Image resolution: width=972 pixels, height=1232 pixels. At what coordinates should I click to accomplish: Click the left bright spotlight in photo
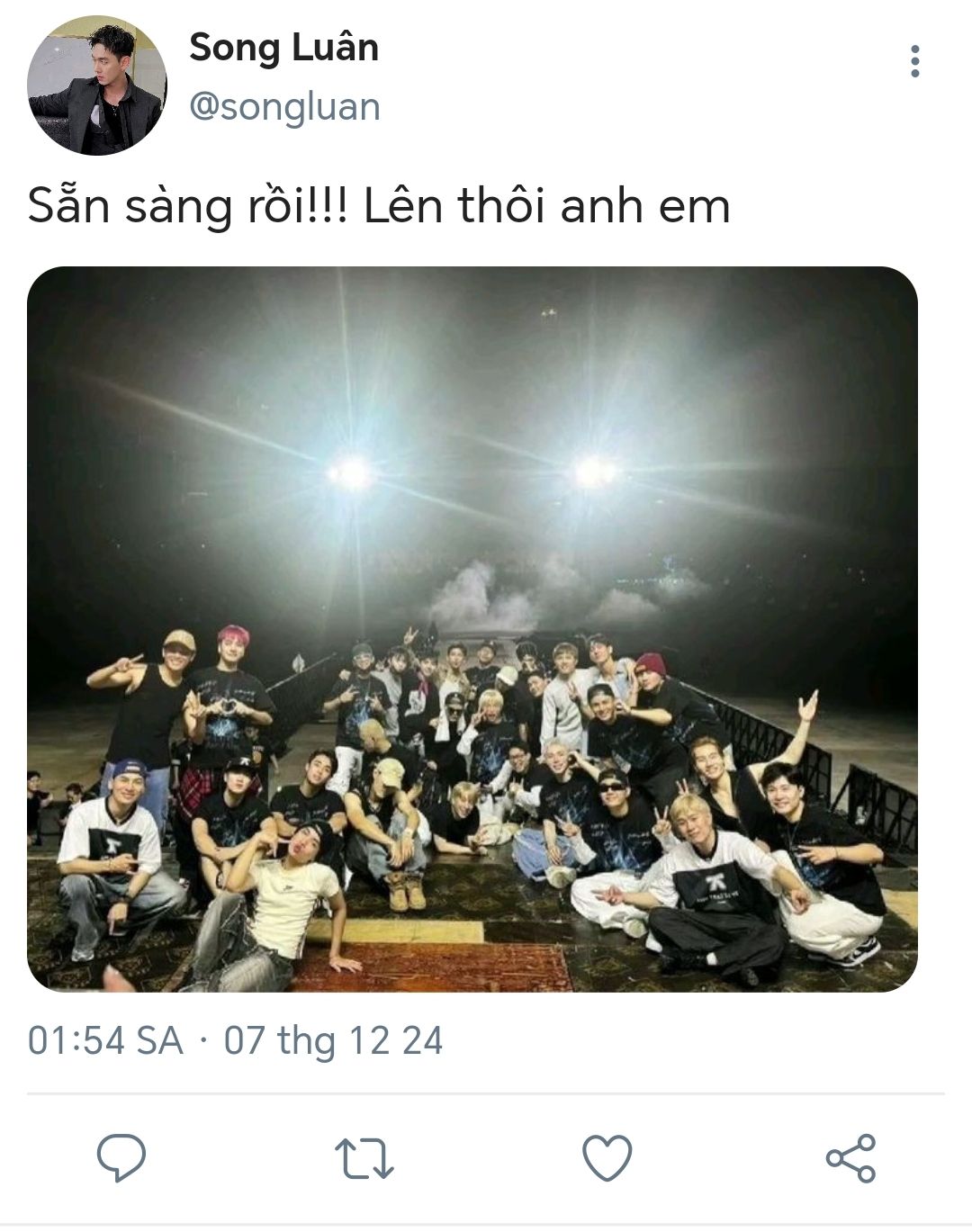coord(351,472)
